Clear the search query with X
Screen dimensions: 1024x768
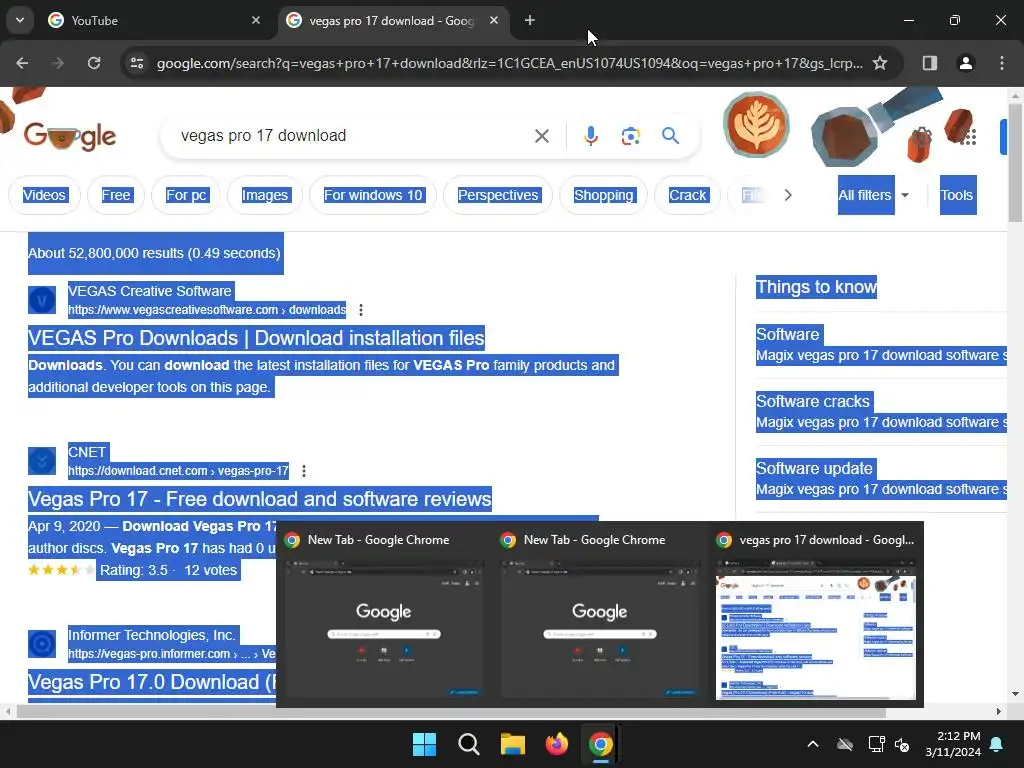coord(542,136)
